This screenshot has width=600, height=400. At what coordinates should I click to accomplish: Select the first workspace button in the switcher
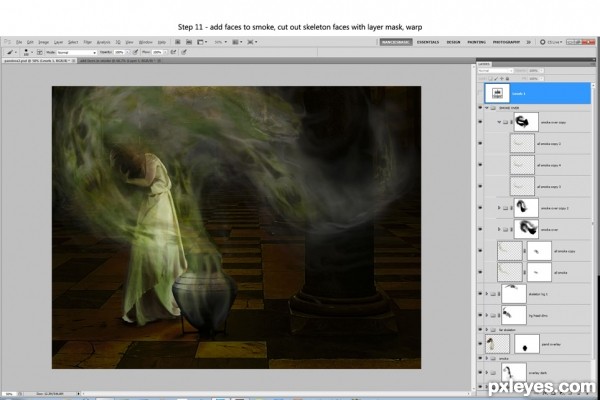(x=396, y=42)
